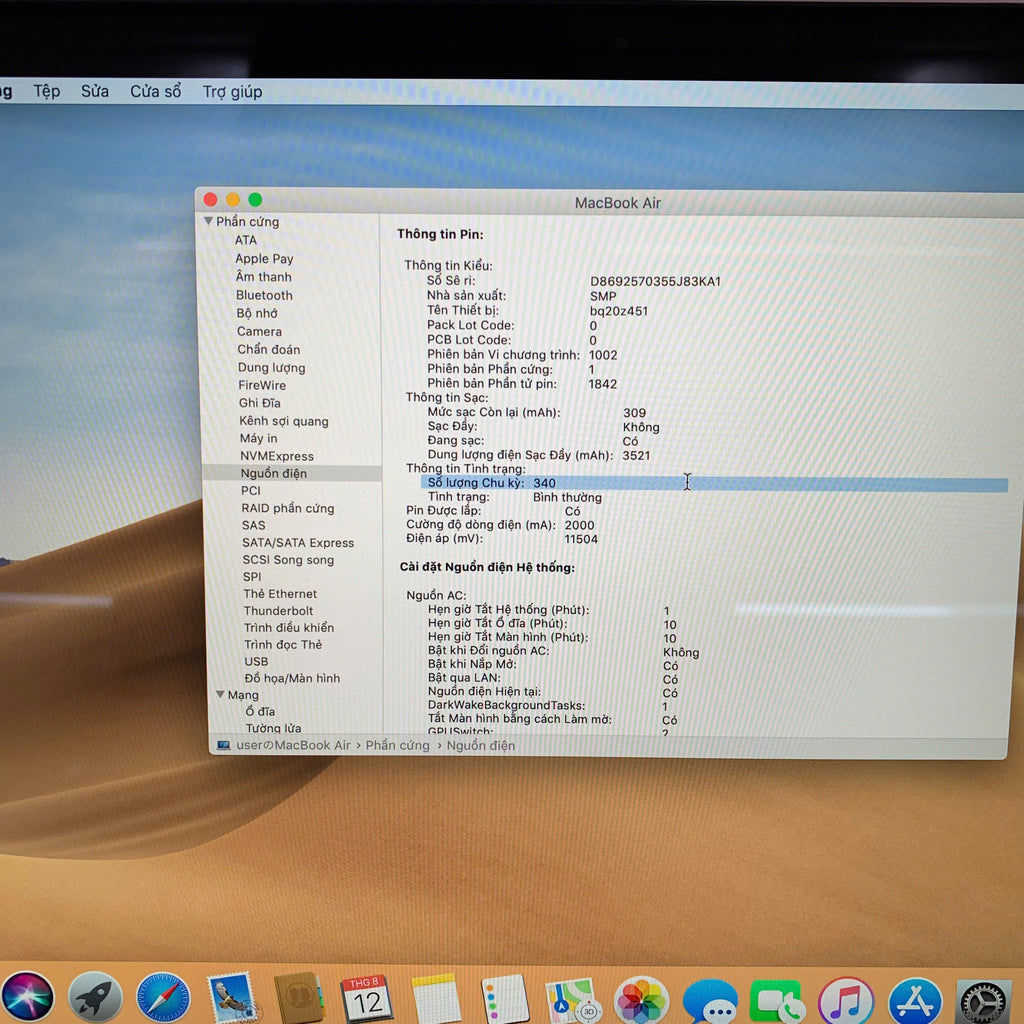The image size is (1024, 1024).
Task: Click the computer icon in path bar
Action: tap(223, 745)
